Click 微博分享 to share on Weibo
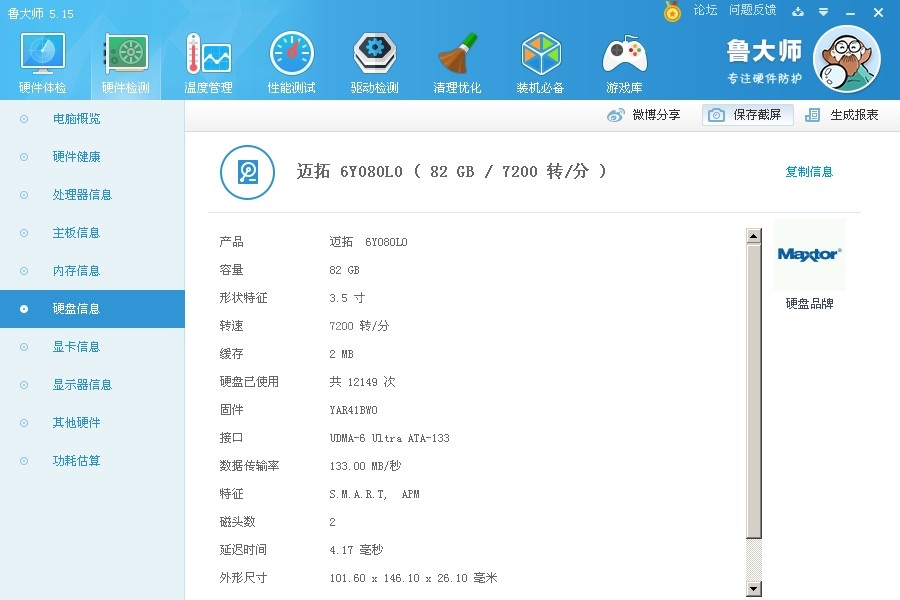The image size is (900, 600). coord(657,115)
